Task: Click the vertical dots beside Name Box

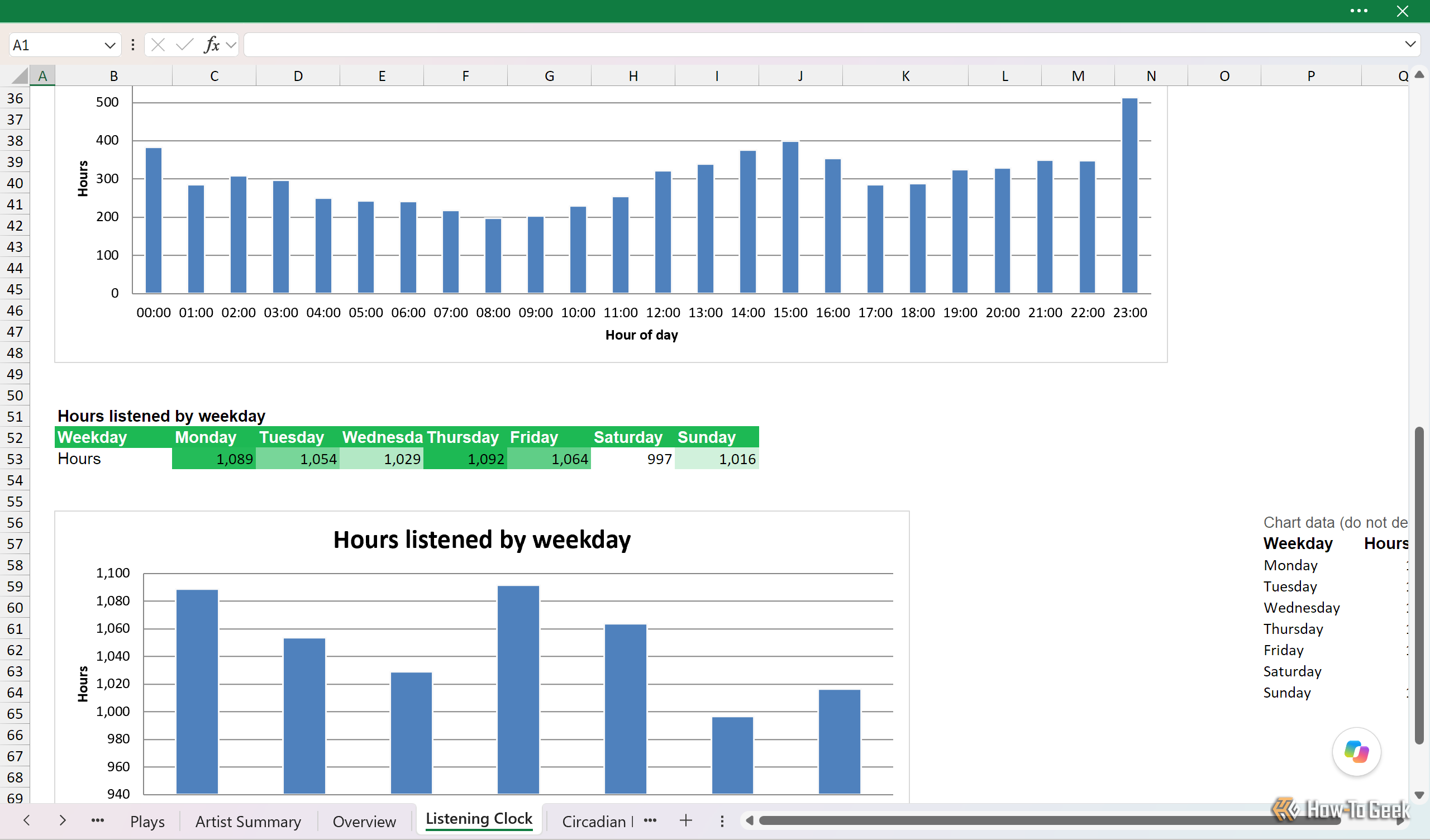Action: coord(133,45)
